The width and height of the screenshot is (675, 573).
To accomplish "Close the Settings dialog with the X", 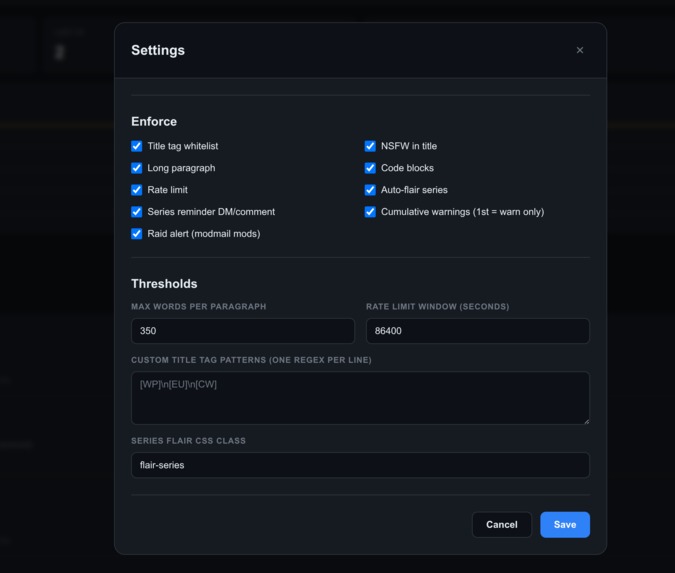I will [580, 50].
